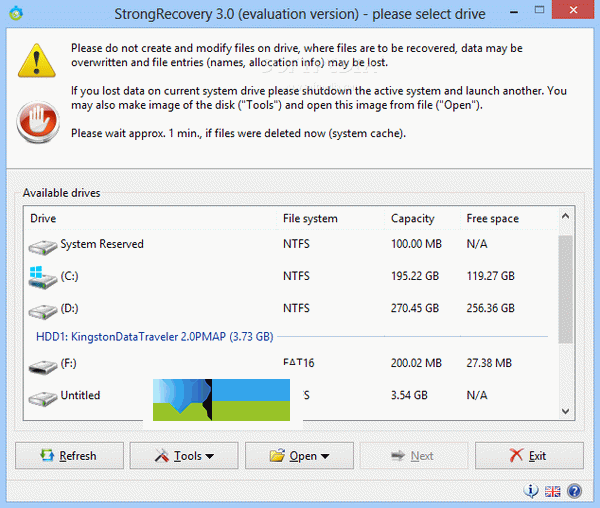The height and width of the screenshot is (508, 600).
Task: Click the StrongRecovery app icon in title bar
Action: point(16,13)
